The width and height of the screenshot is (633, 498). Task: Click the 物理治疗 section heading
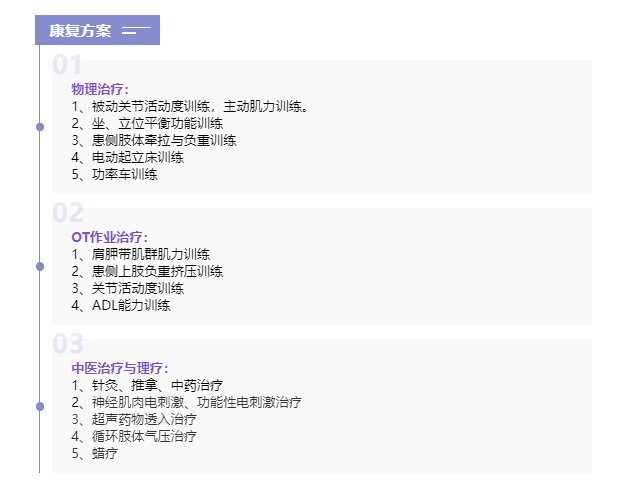pos(100,89)
